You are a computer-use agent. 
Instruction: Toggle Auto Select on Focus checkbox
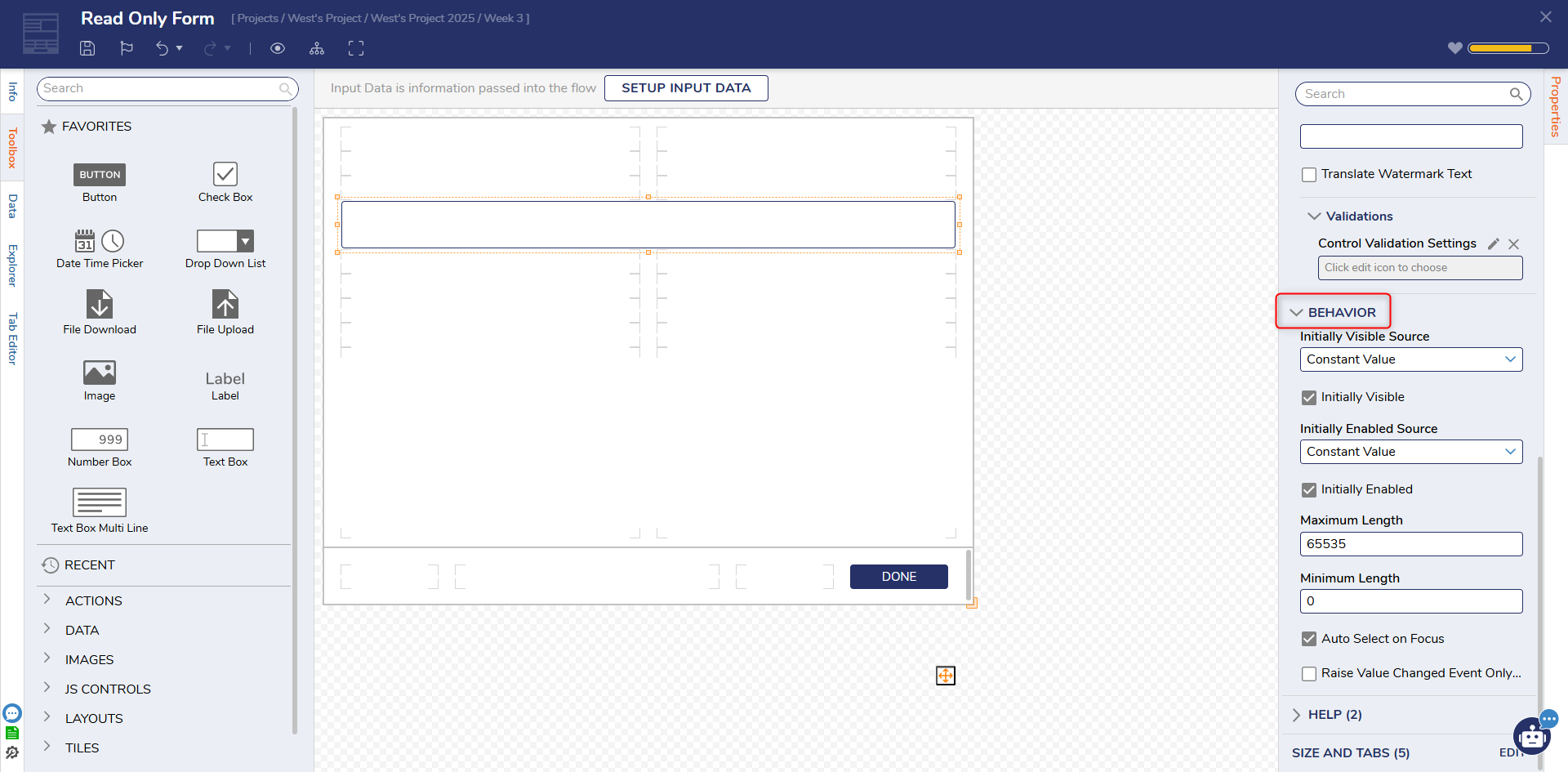(x=1309, y=639)
